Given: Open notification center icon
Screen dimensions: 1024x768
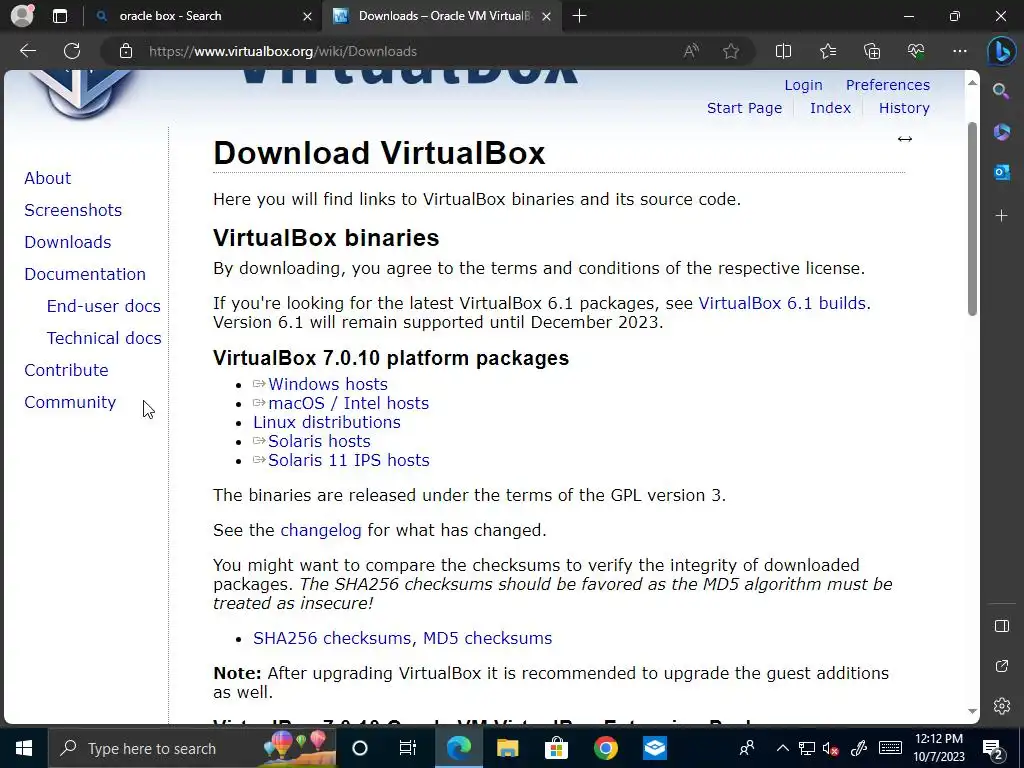Looking at the screenshot, I should (x=993, y=748).
